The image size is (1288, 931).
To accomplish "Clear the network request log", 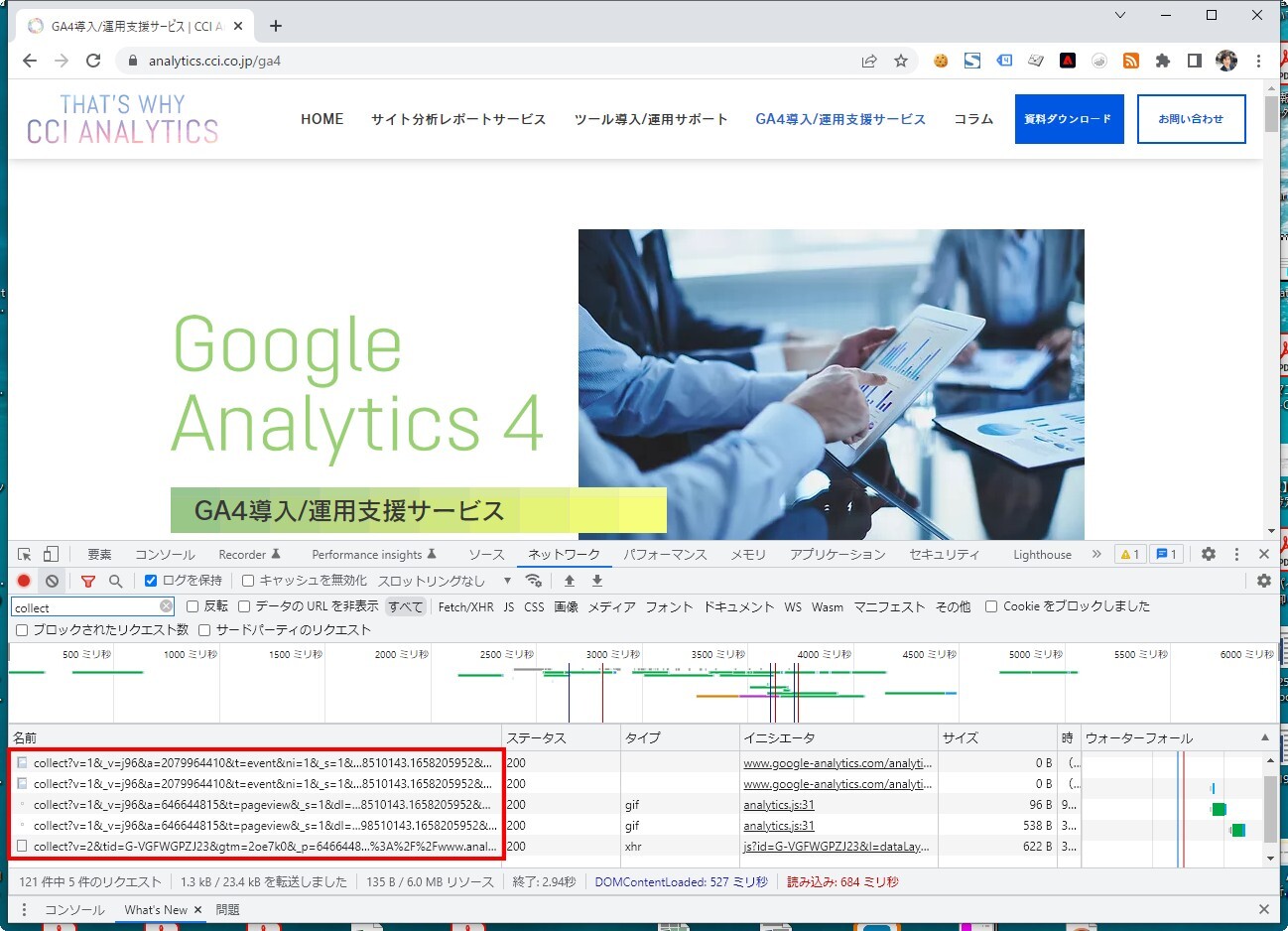I will (51, 581).
